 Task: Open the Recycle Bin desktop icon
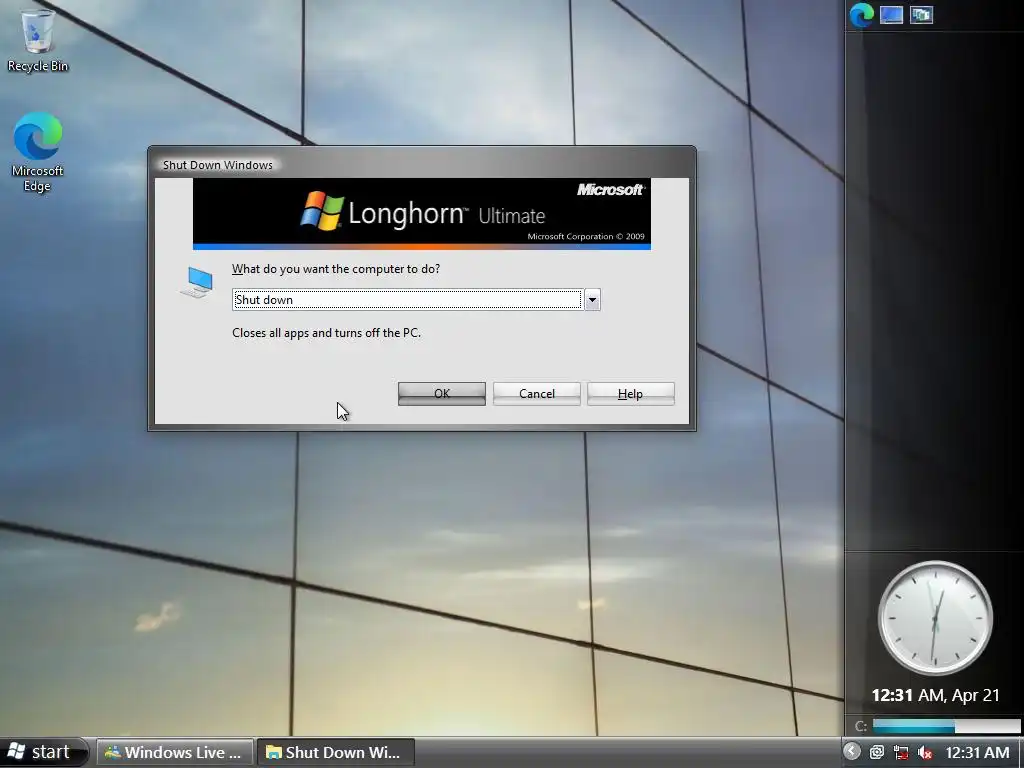[38, 40]
